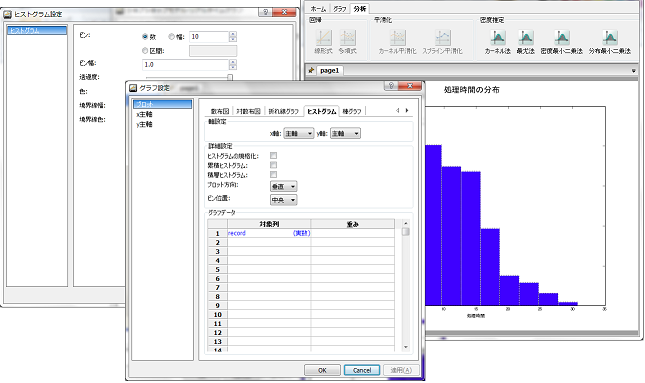Open the page list dropdown arrow right of page1
The height and width of the screenshot is (383, 645).
(633, 71)
